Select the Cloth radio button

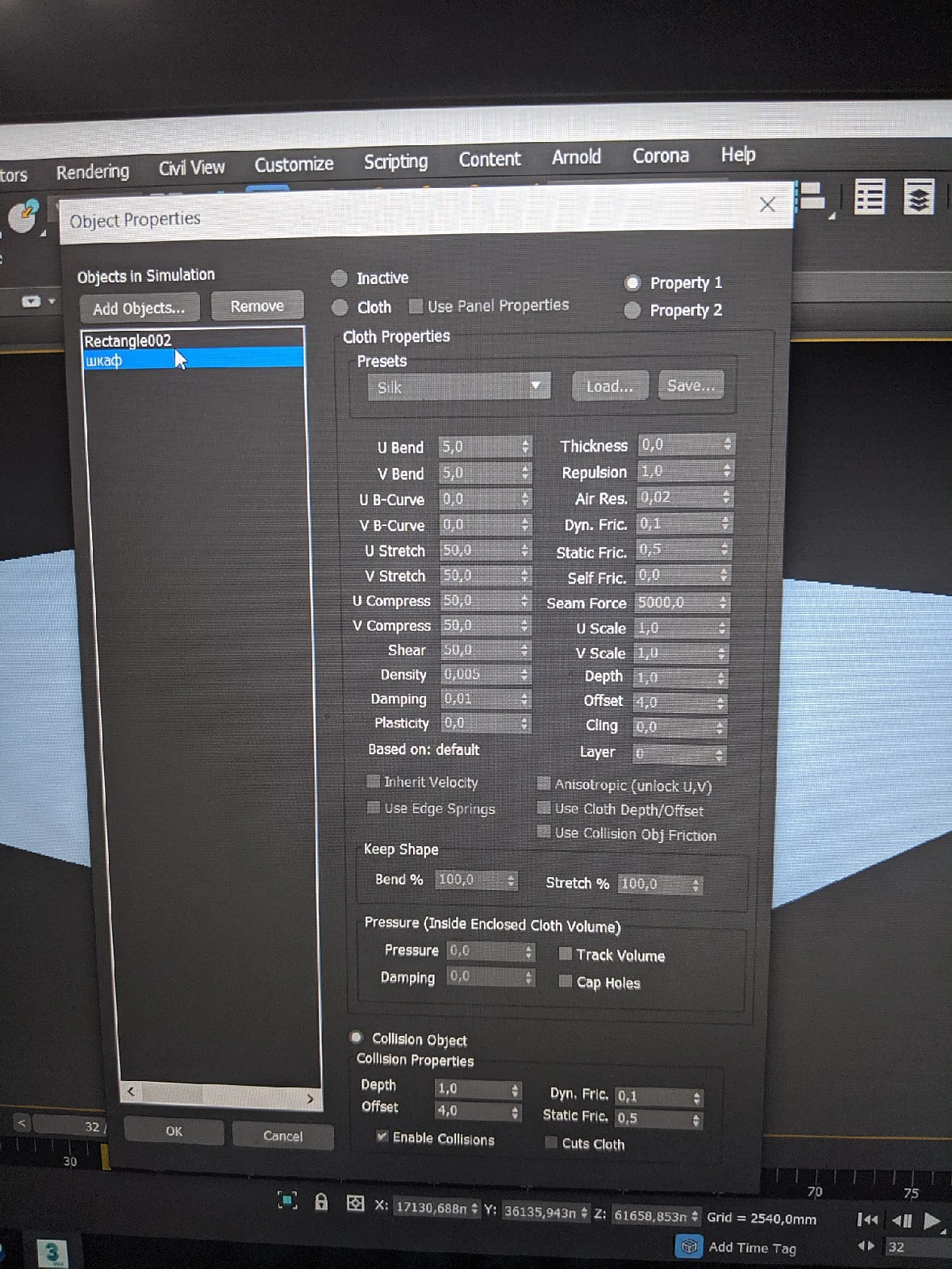point(340,307)
